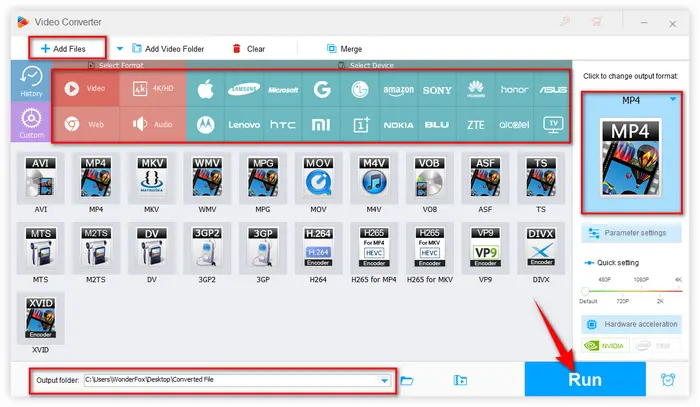
Task: Choose the HTC device brand
Action: tap(283, 125)
